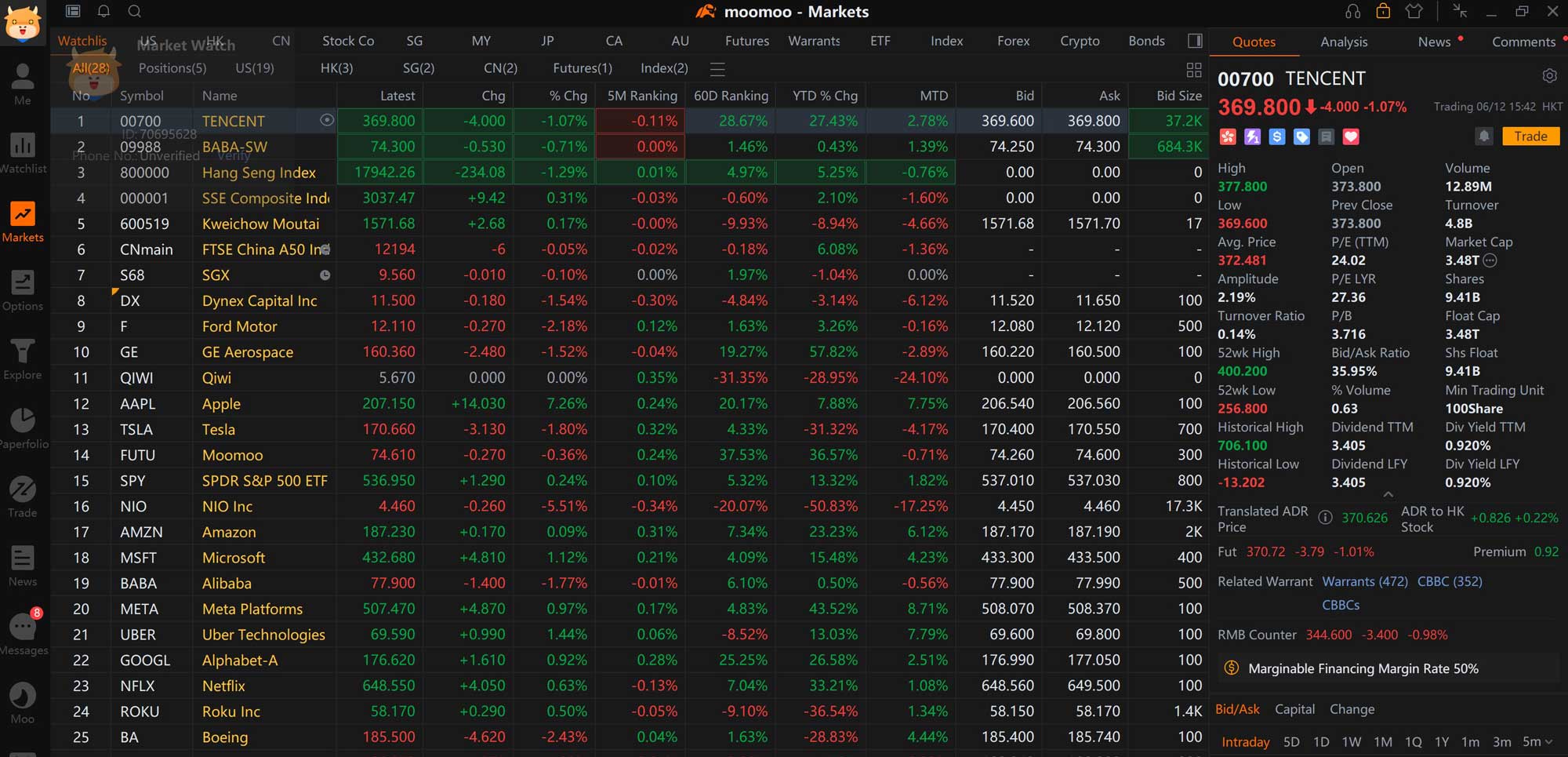The width and height of the screenshot is (1568, 757).
Task: Click the purple lightning badge icon
Action: [1253, 136]
